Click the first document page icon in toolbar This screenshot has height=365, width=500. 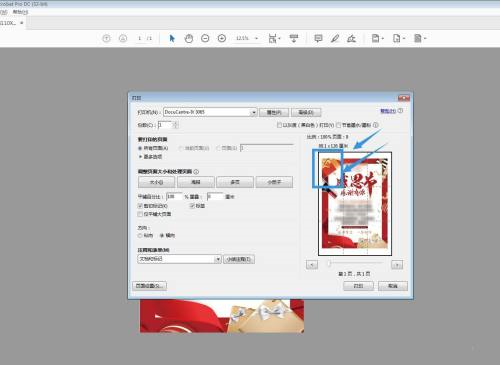click(x=375, y=39)
